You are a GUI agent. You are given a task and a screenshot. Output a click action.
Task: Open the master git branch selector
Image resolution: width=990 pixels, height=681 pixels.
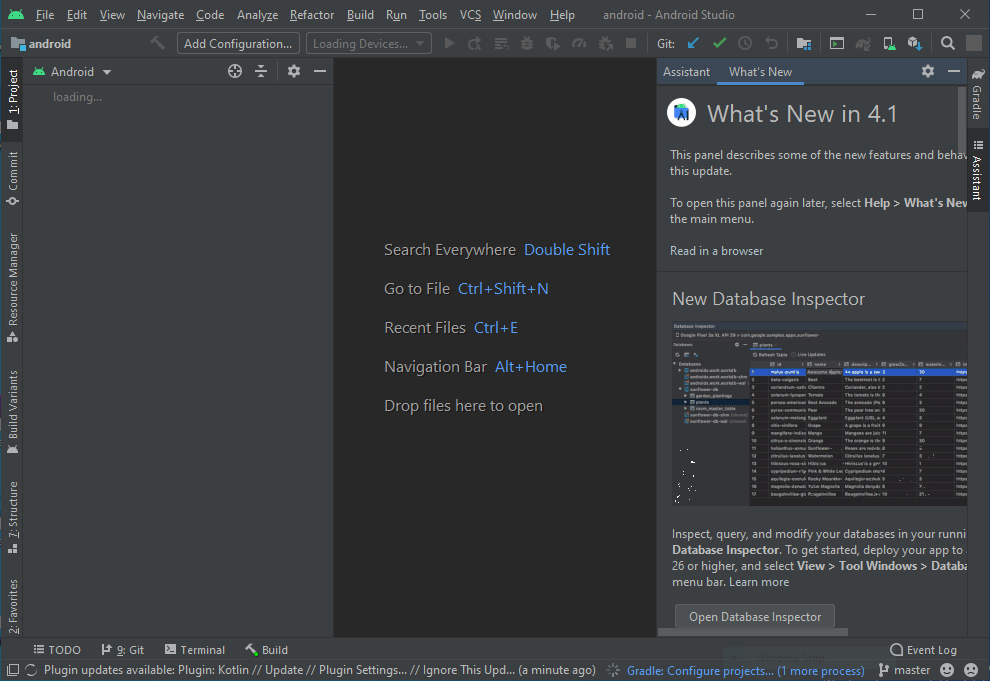pyautogui.click(x=904, y=670)
